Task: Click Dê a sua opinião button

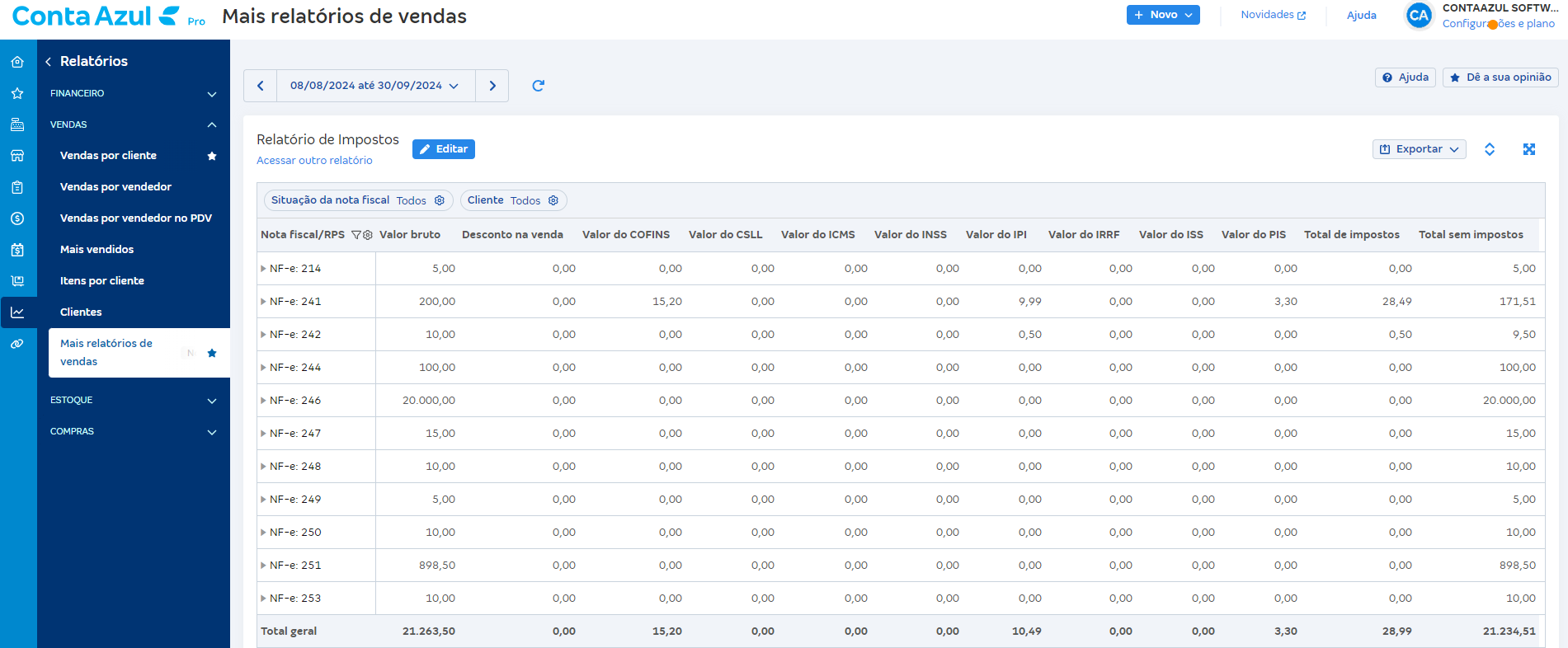Action: point(1500,77)
